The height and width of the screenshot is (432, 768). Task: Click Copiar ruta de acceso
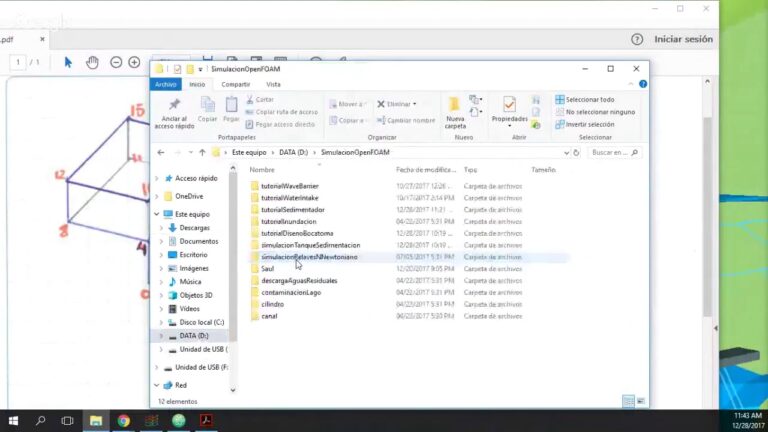(282, 112)
